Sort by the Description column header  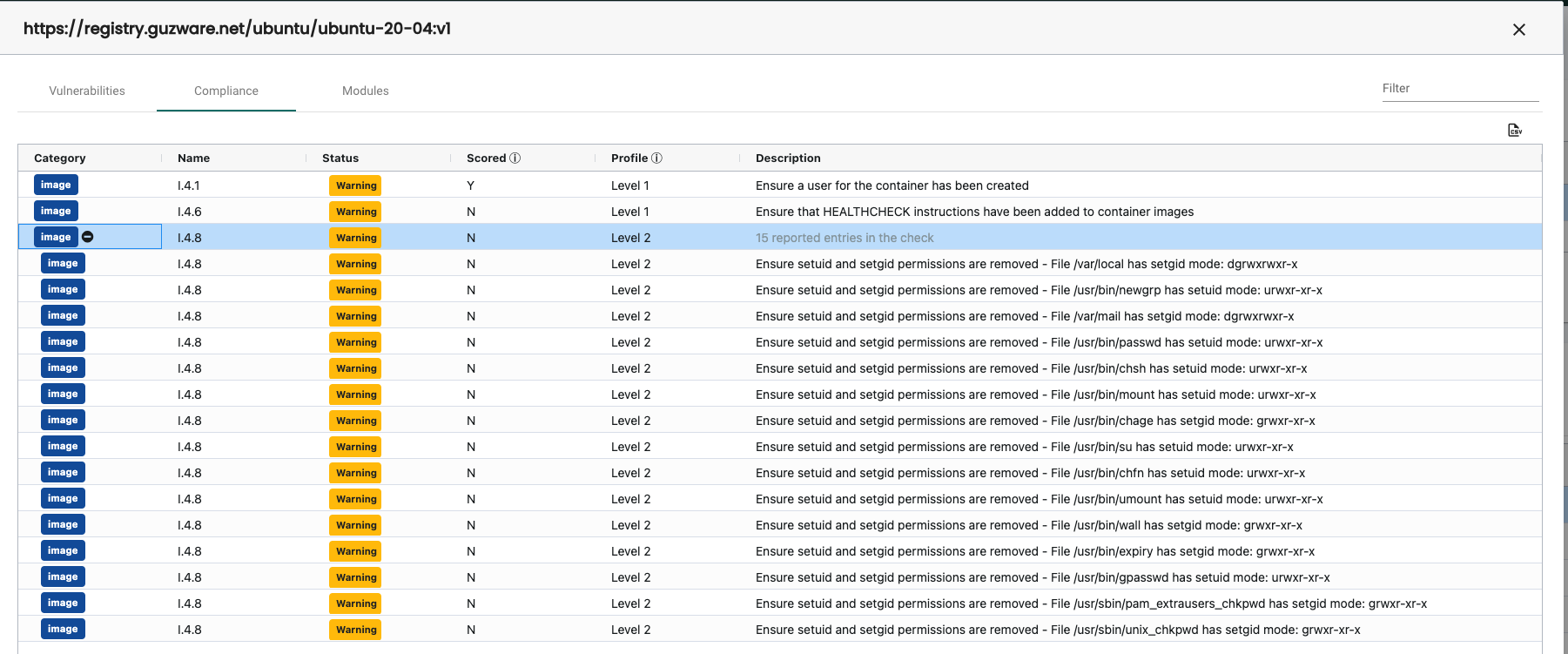pyautogui.click(x=788, y=158)
